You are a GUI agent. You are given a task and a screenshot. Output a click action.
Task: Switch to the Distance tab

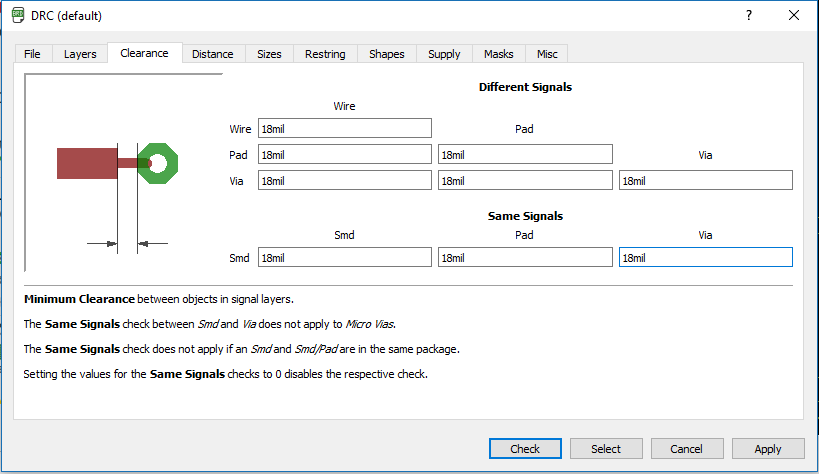(213, 54)
